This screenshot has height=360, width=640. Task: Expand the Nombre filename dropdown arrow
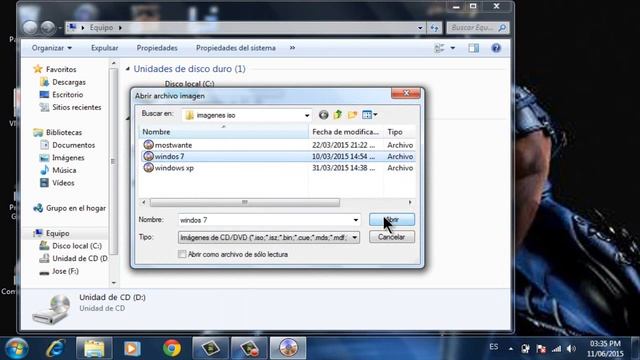[356, 220]
